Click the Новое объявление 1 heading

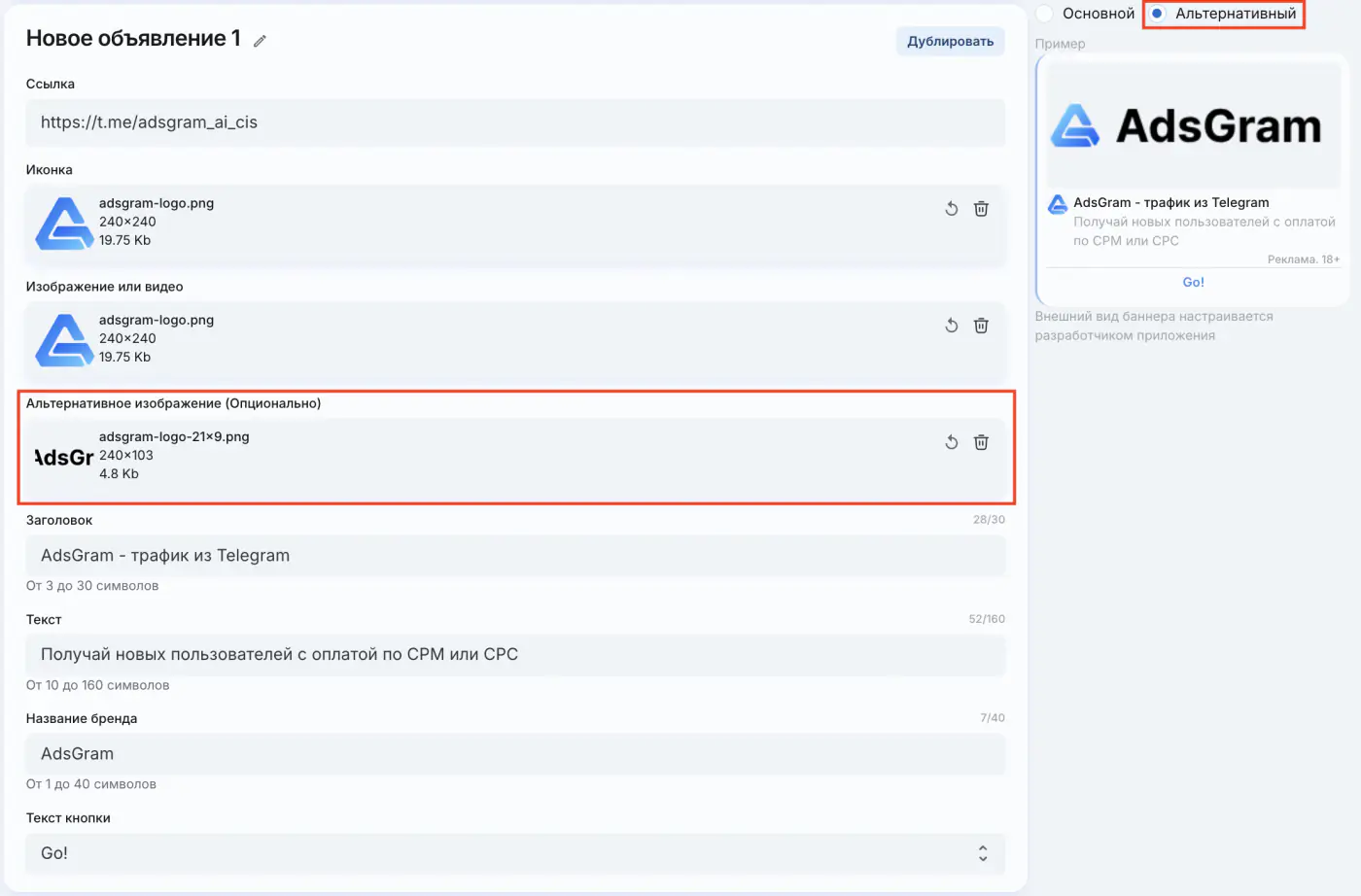[133, 38]
